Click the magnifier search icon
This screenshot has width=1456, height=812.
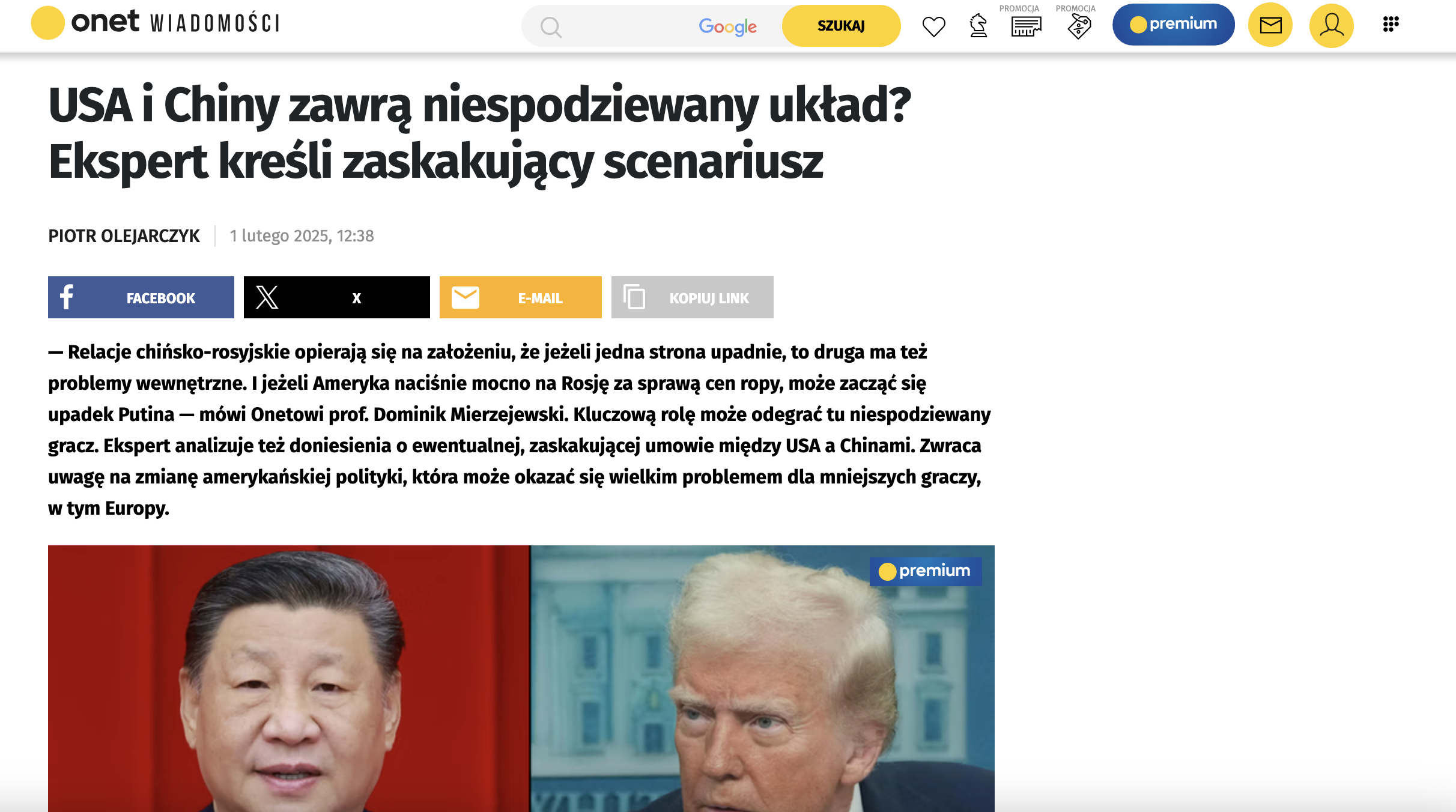[550, 27]
